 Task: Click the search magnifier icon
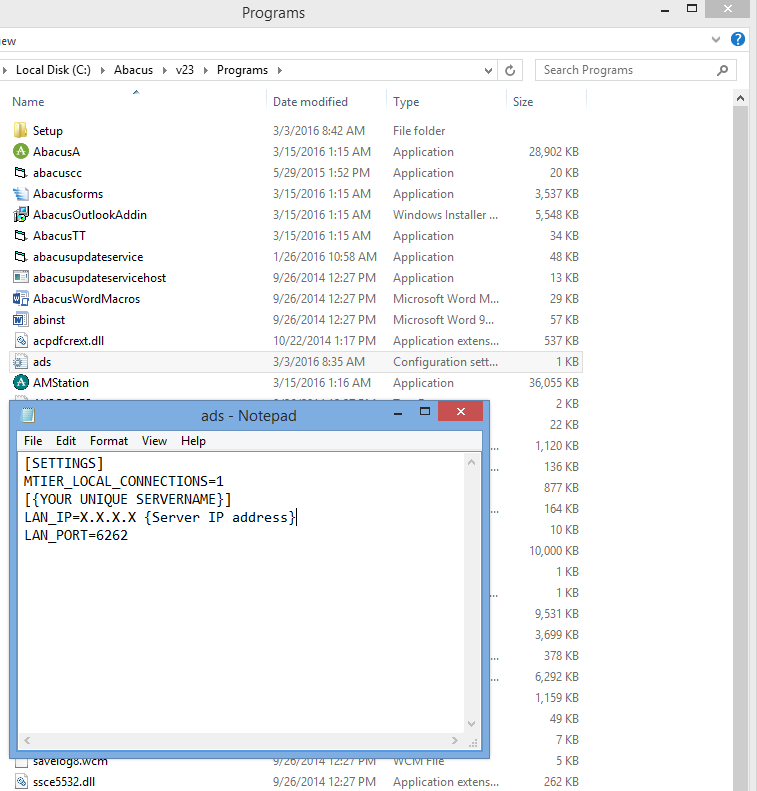[722, 70]
